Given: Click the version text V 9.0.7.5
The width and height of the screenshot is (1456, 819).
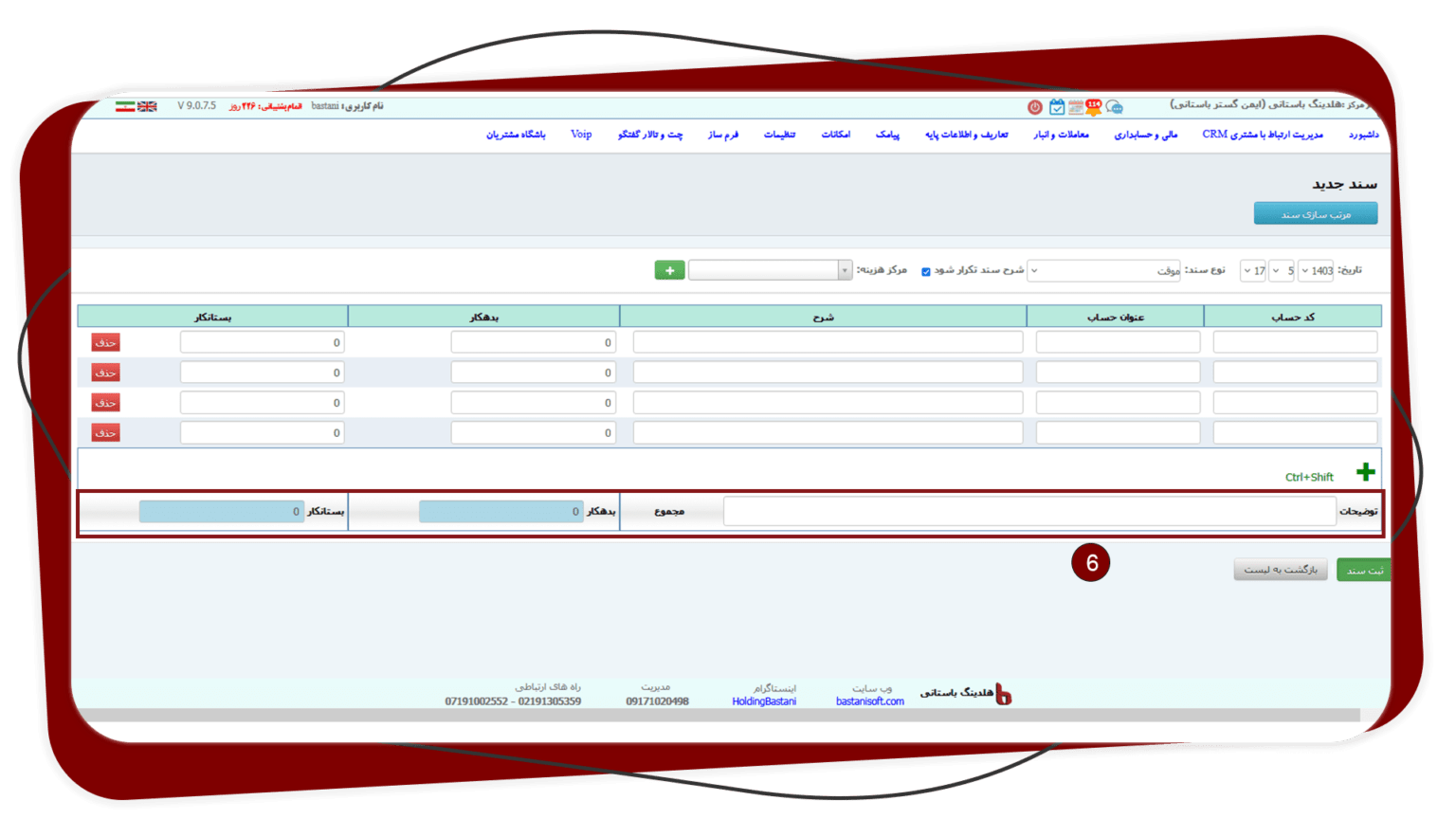Looking at the screenshot, I should (196, 106).
